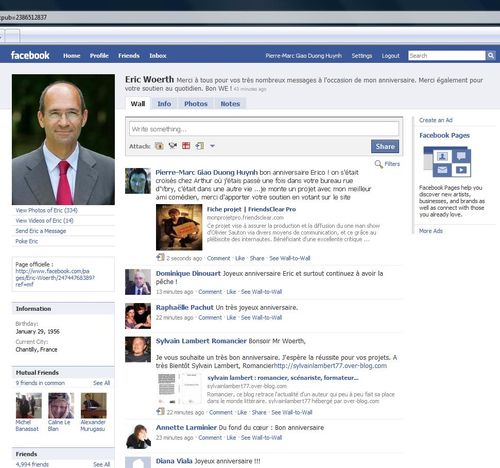Click the search magnifier button
Image resolution: width=500 pixels, height=468 pixels.
pyautogui.click(x=491, y=56)
